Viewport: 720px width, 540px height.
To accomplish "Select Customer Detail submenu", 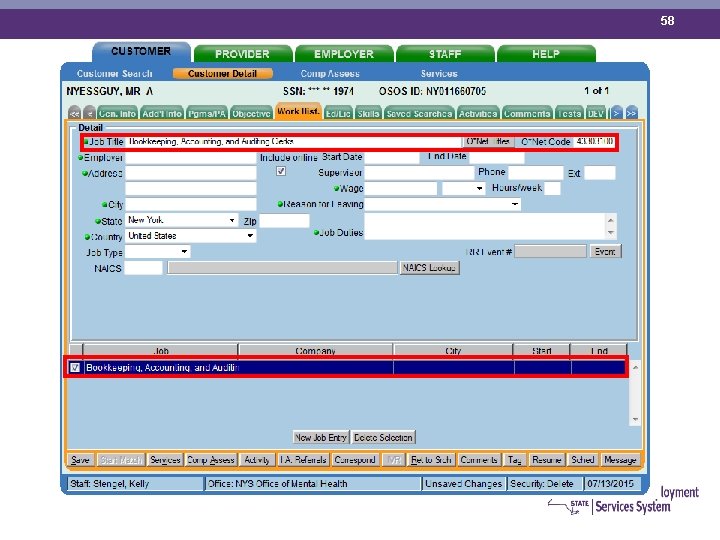I will point(223,73).
